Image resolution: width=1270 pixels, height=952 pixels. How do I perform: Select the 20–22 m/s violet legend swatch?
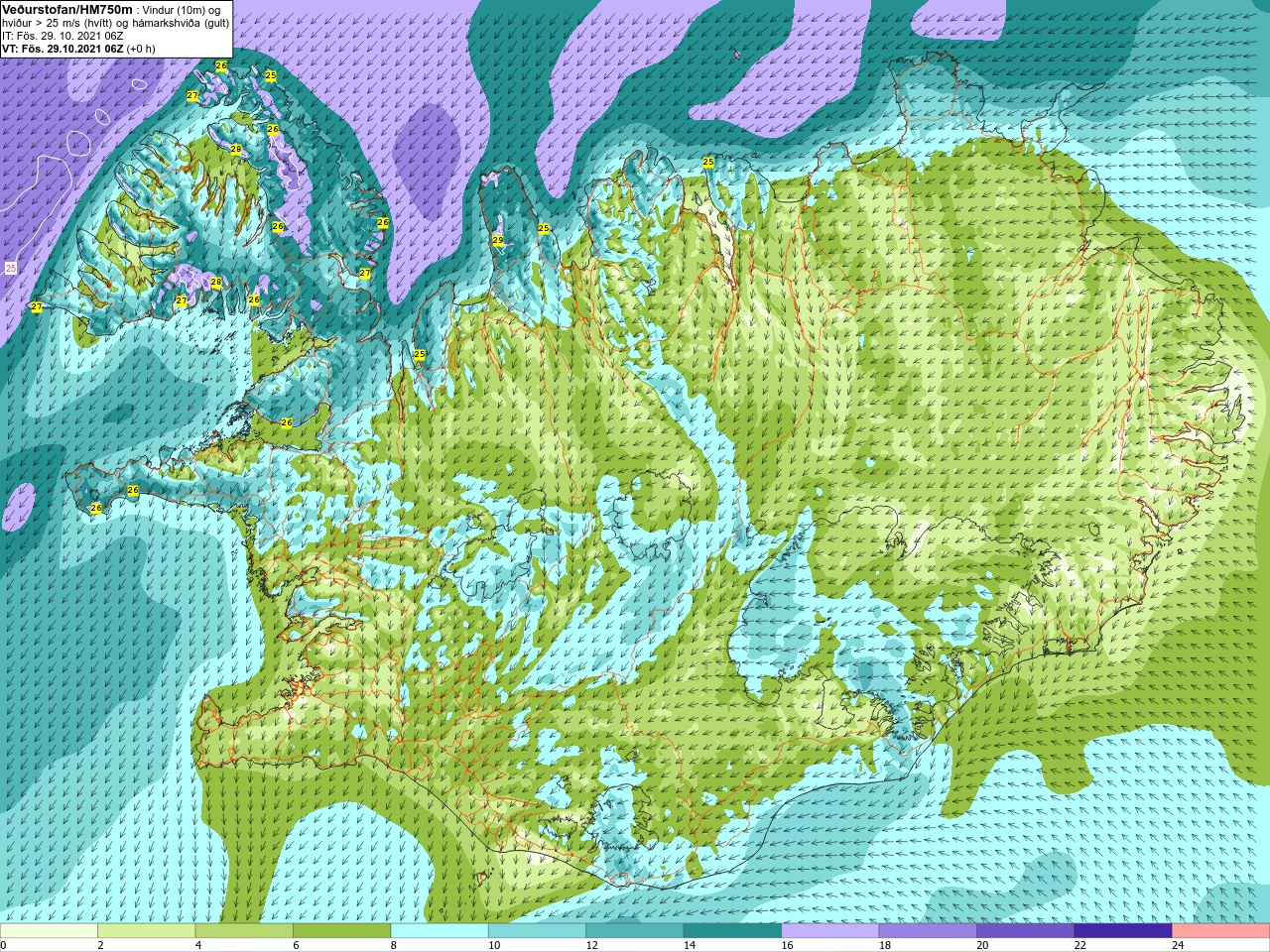coord(1026,931)
